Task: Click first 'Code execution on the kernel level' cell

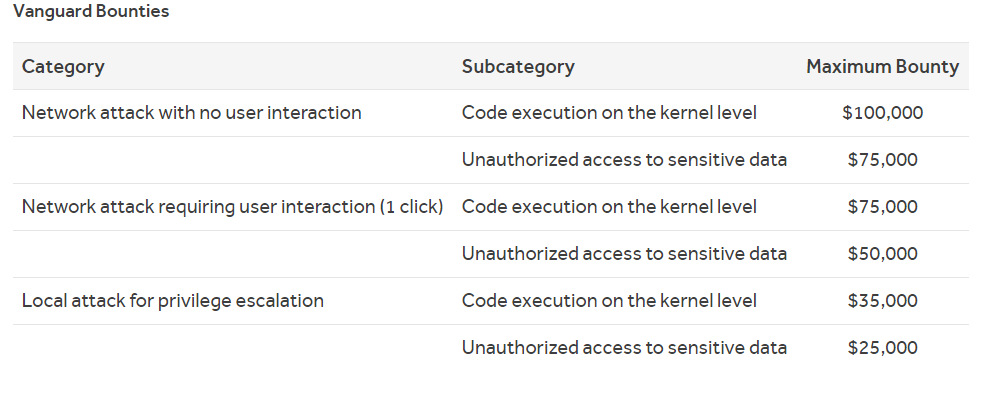Action: pos(609,113)
